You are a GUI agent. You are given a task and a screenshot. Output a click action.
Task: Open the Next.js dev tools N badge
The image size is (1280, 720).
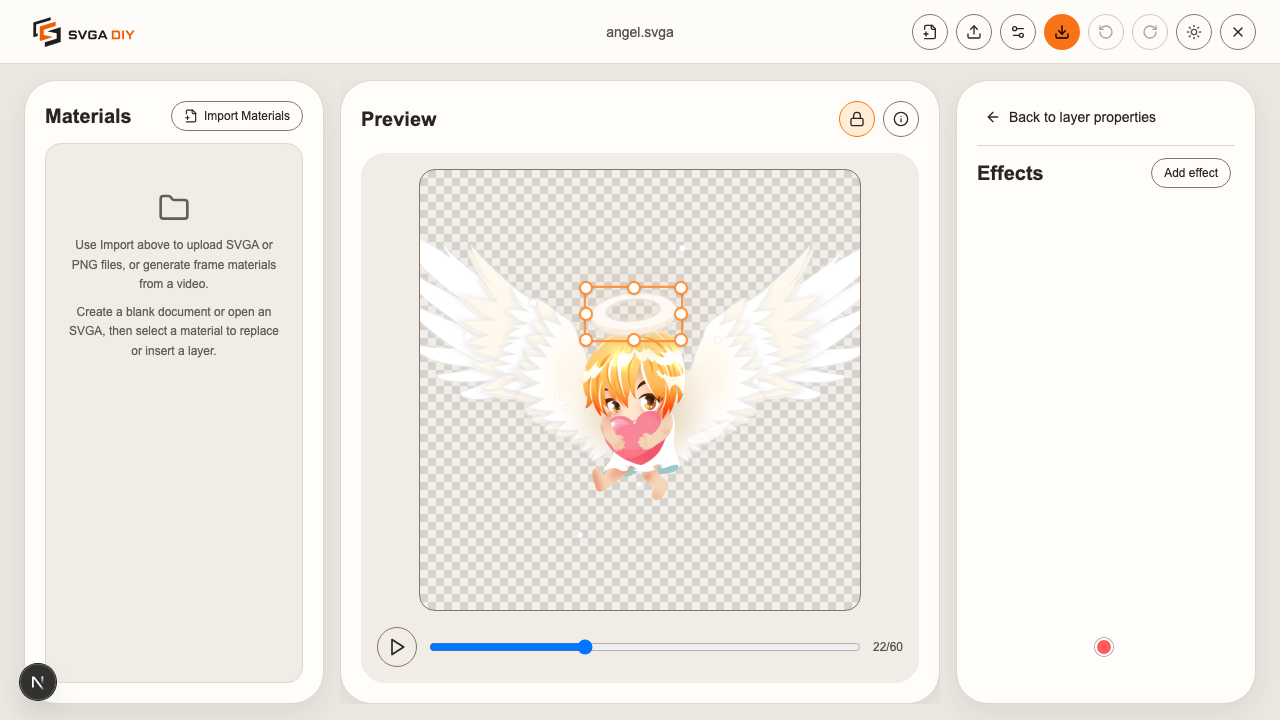click(38, 682)
